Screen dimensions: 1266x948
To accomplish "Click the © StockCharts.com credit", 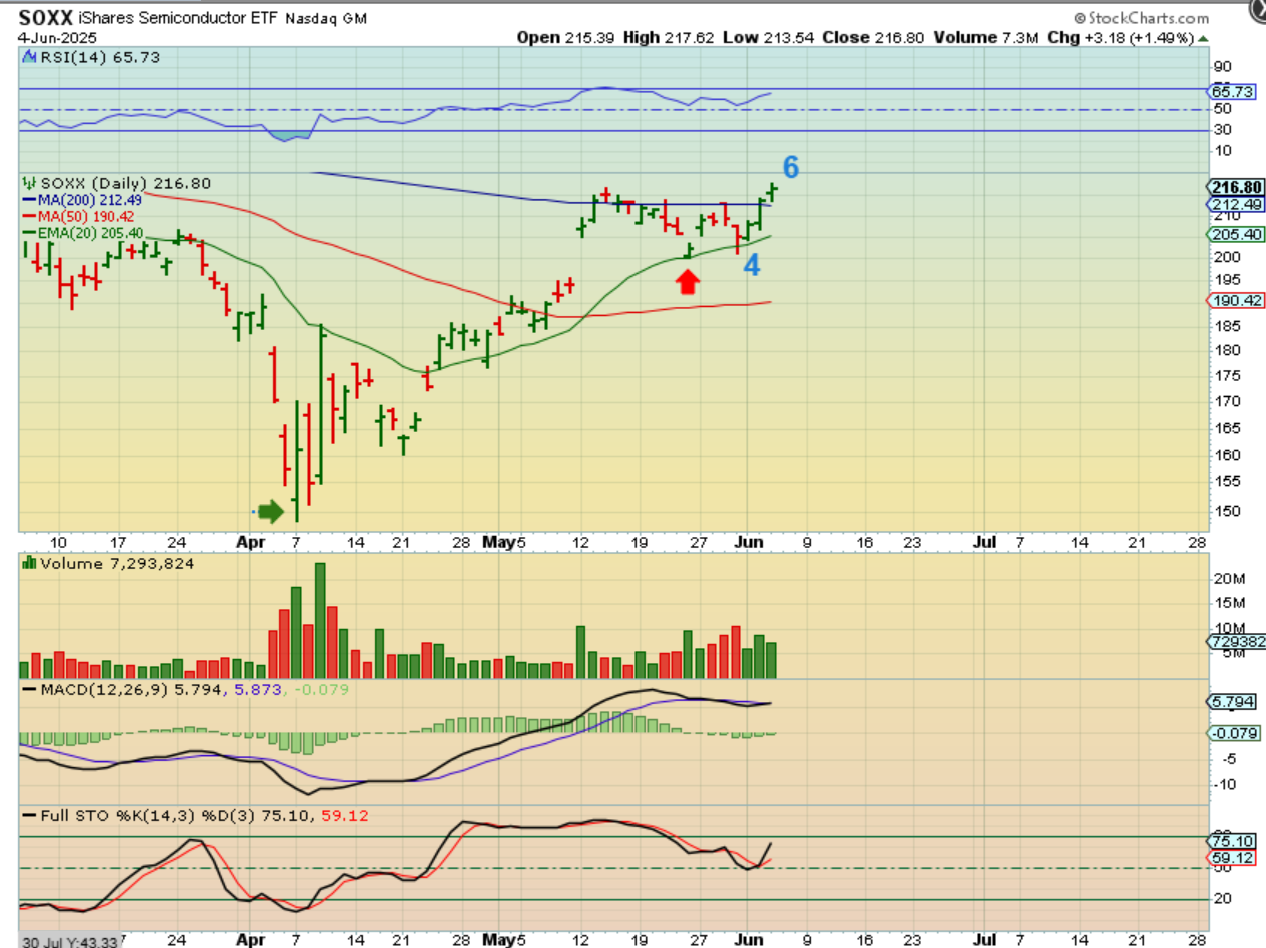I will tap(1141, 18).
